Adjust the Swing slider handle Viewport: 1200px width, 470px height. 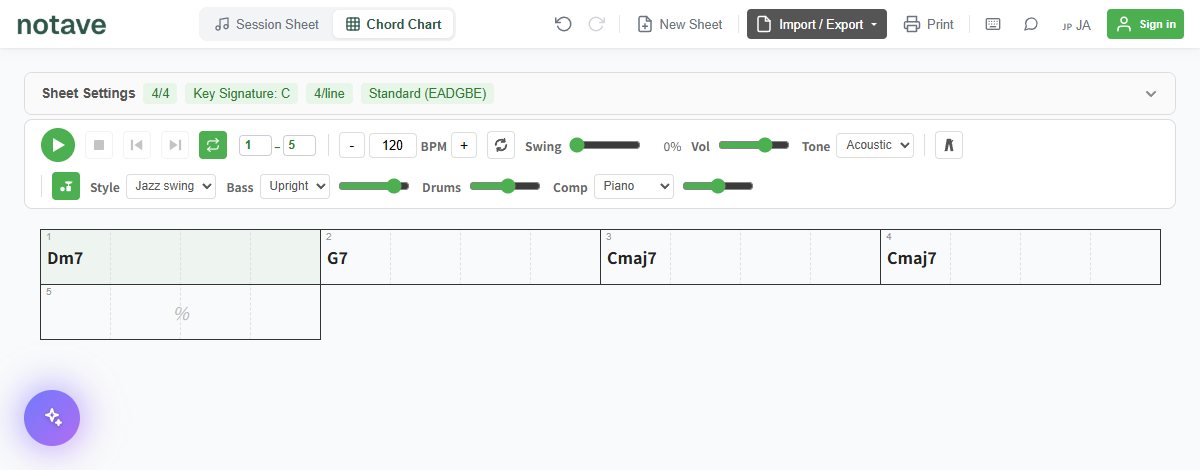(x=577, y=145)
